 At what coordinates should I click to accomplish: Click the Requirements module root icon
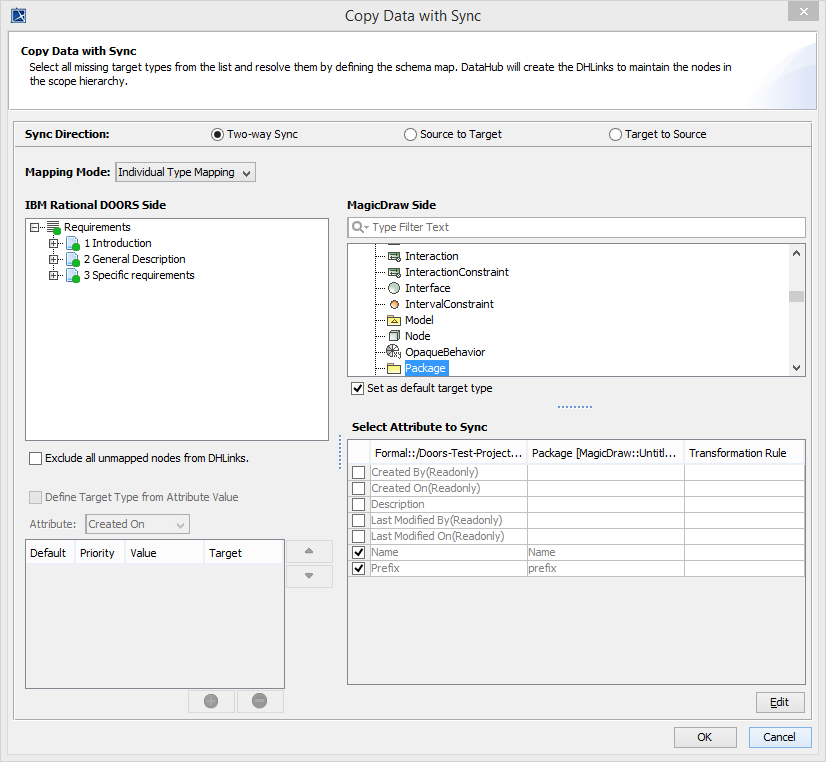(x=54, y=228)
